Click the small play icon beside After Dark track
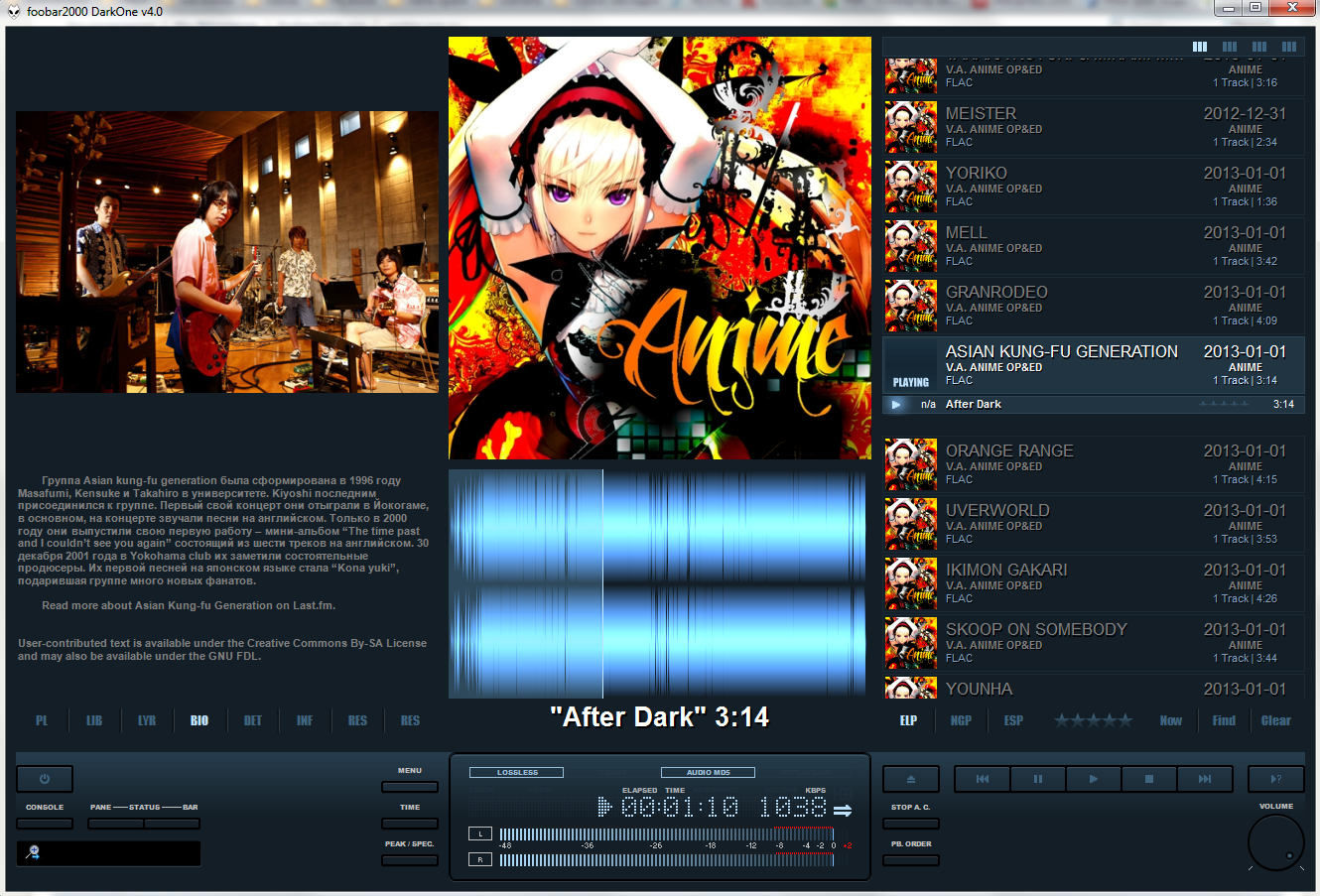This screenshot has height=896, width=1320. tap(896, 404)
